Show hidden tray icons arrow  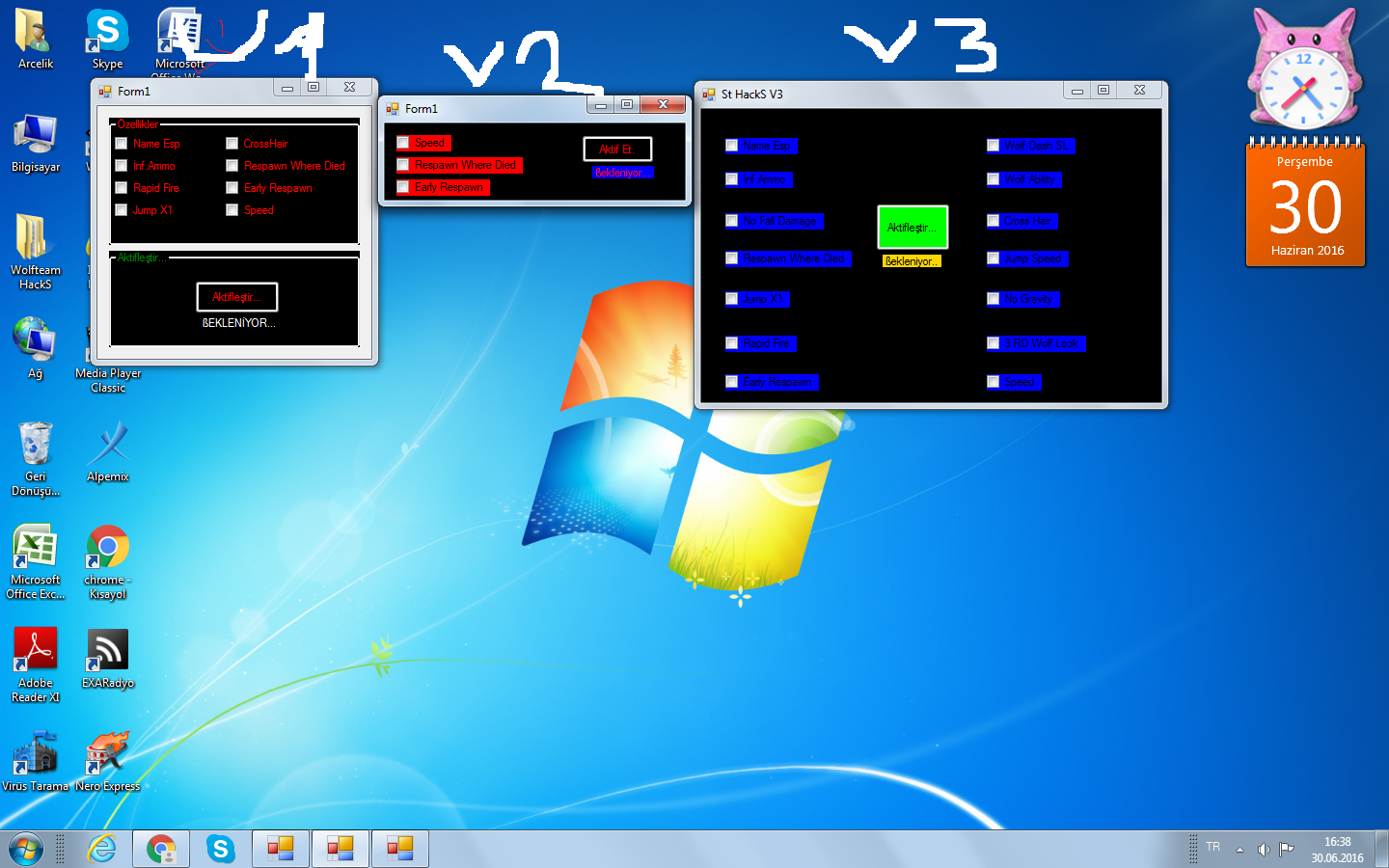tap(1239, 850)
